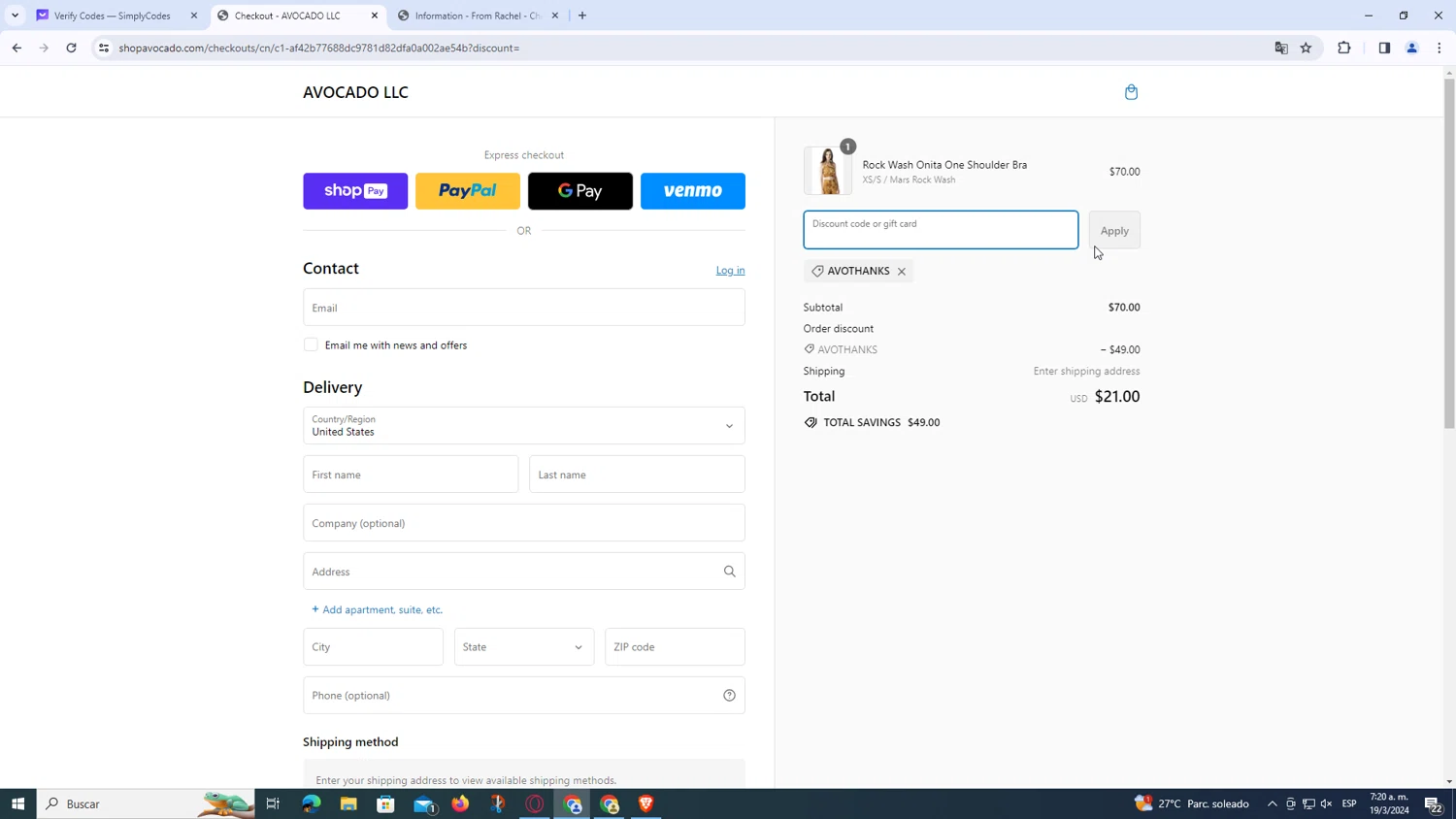1456x819 pixels.
Task: Open a new browser tab
Action: point(582,16)
